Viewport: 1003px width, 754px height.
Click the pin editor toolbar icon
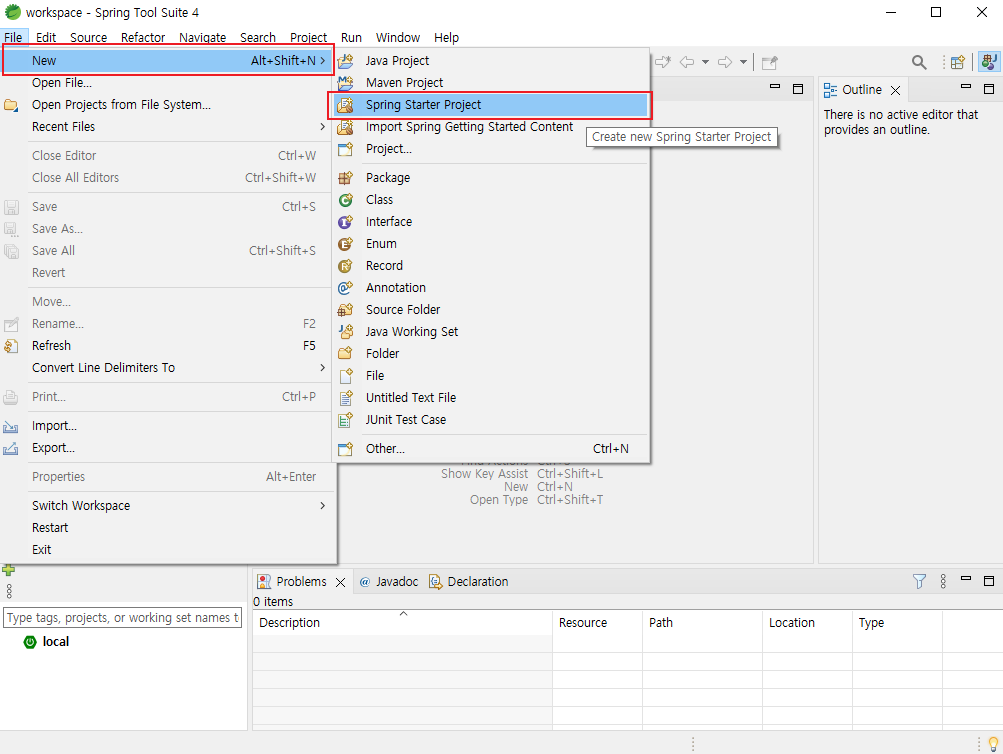point(770,62)
